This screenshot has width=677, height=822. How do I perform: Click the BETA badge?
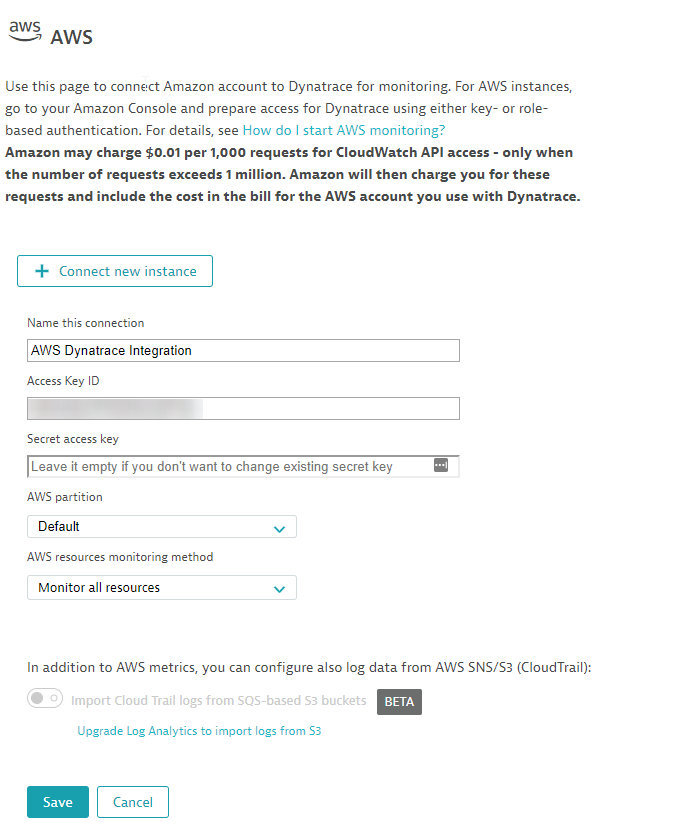tap(399, 702)
